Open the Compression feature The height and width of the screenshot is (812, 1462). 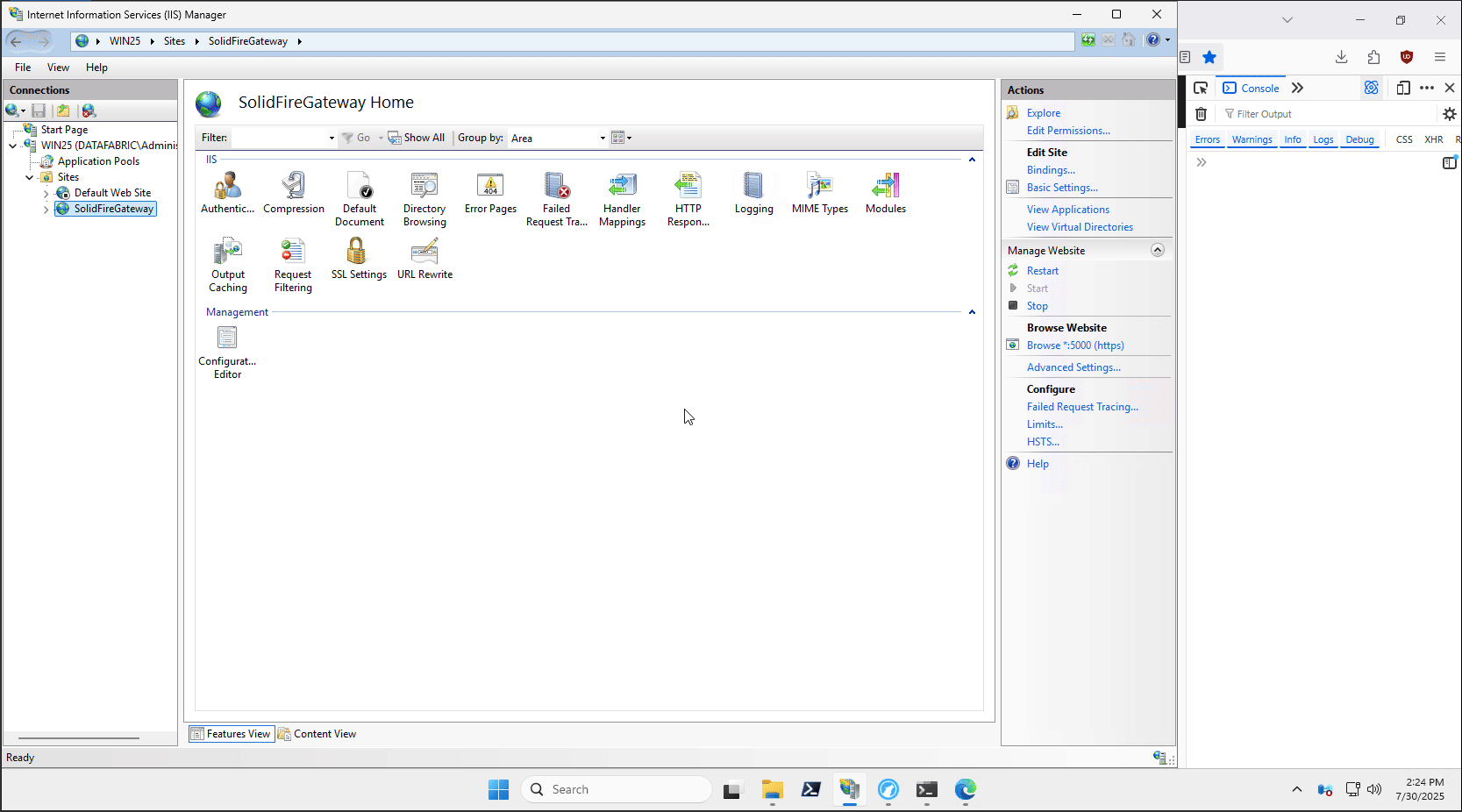coord(294,193)
